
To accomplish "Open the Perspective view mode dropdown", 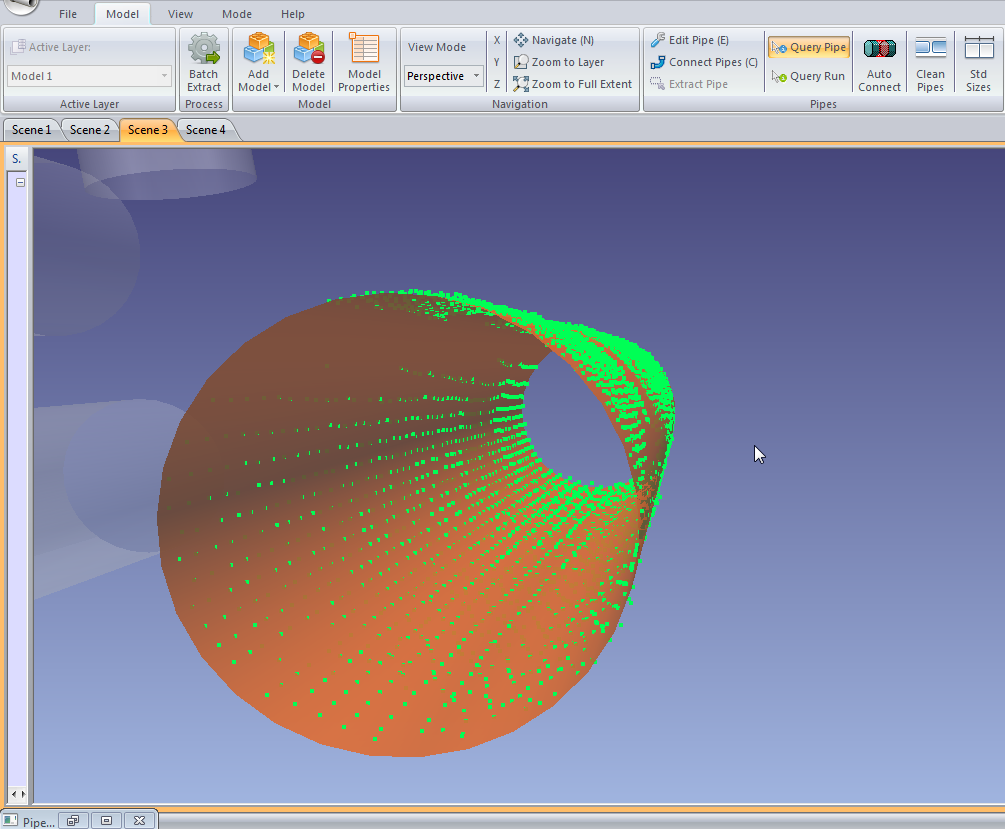I will (x=477, y=76).
